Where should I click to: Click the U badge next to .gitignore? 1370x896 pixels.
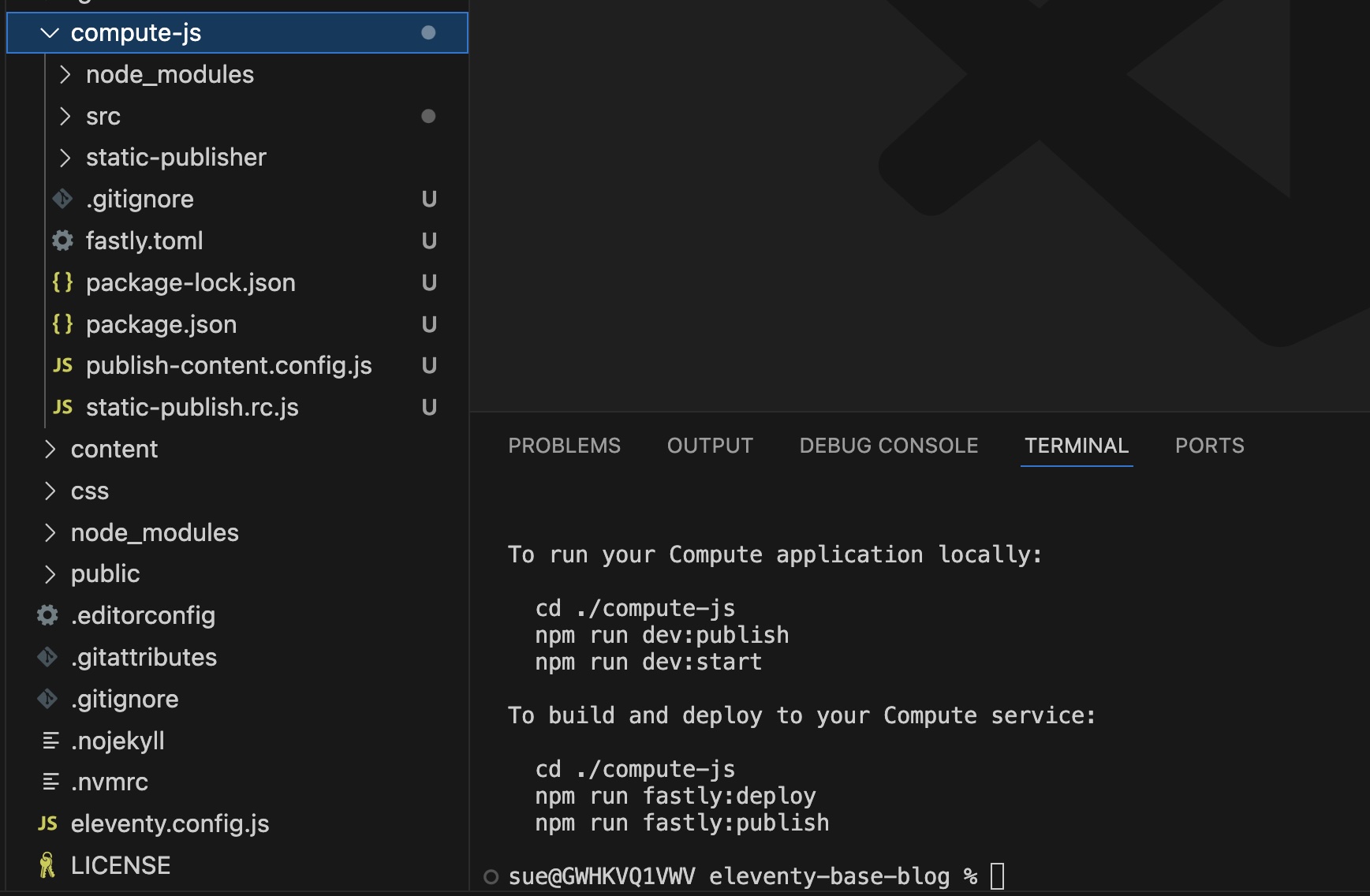tap(430, 199)
